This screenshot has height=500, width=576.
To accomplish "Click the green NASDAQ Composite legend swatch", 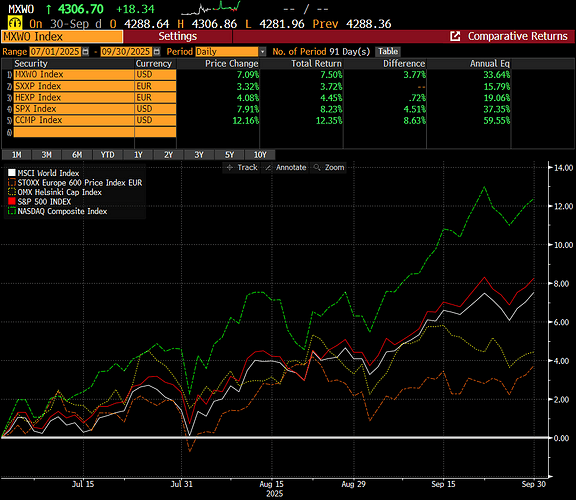I will (12, 211).
